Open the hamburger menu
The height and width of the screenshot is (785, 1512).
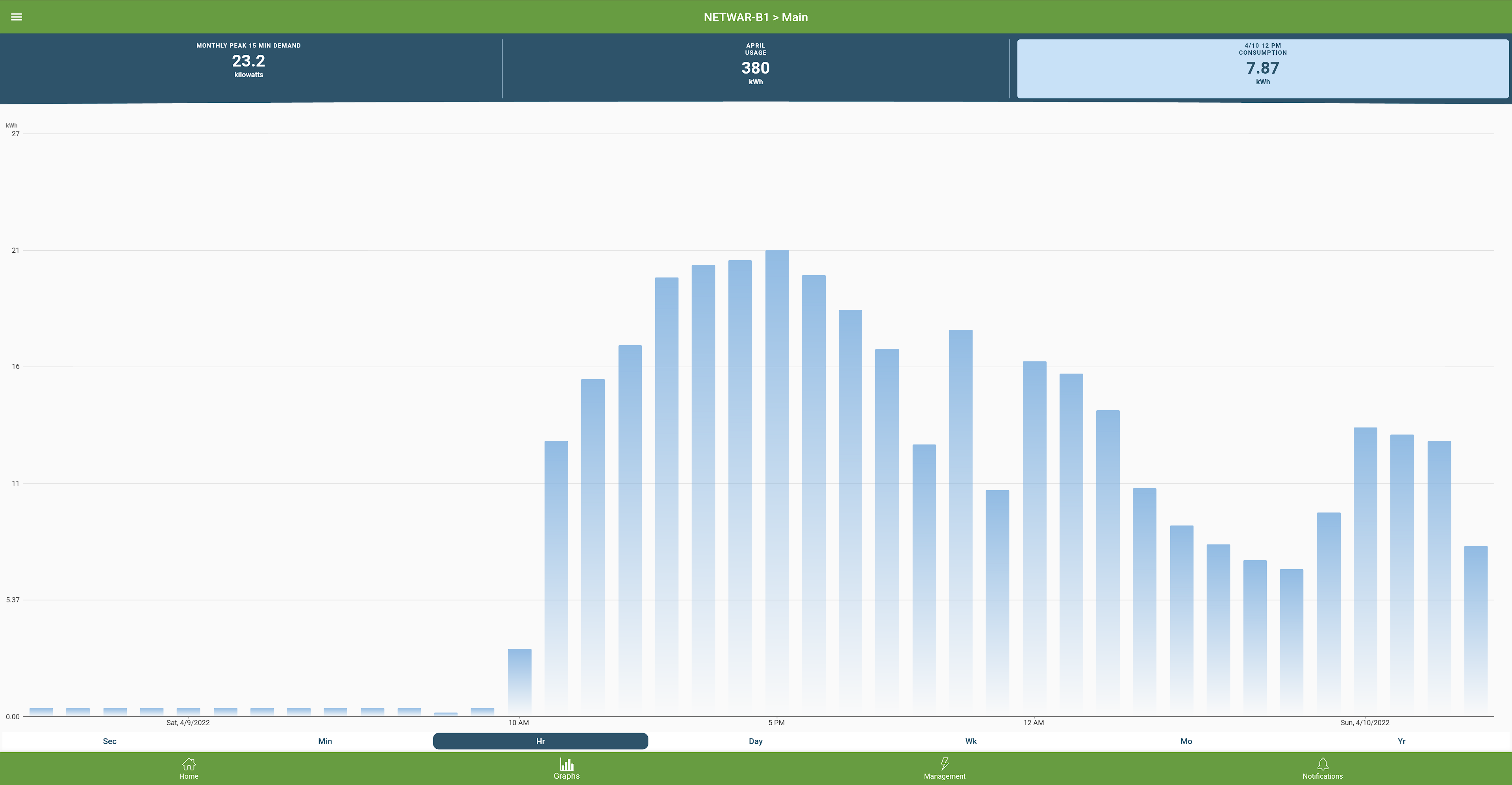(x=17, y=17)
